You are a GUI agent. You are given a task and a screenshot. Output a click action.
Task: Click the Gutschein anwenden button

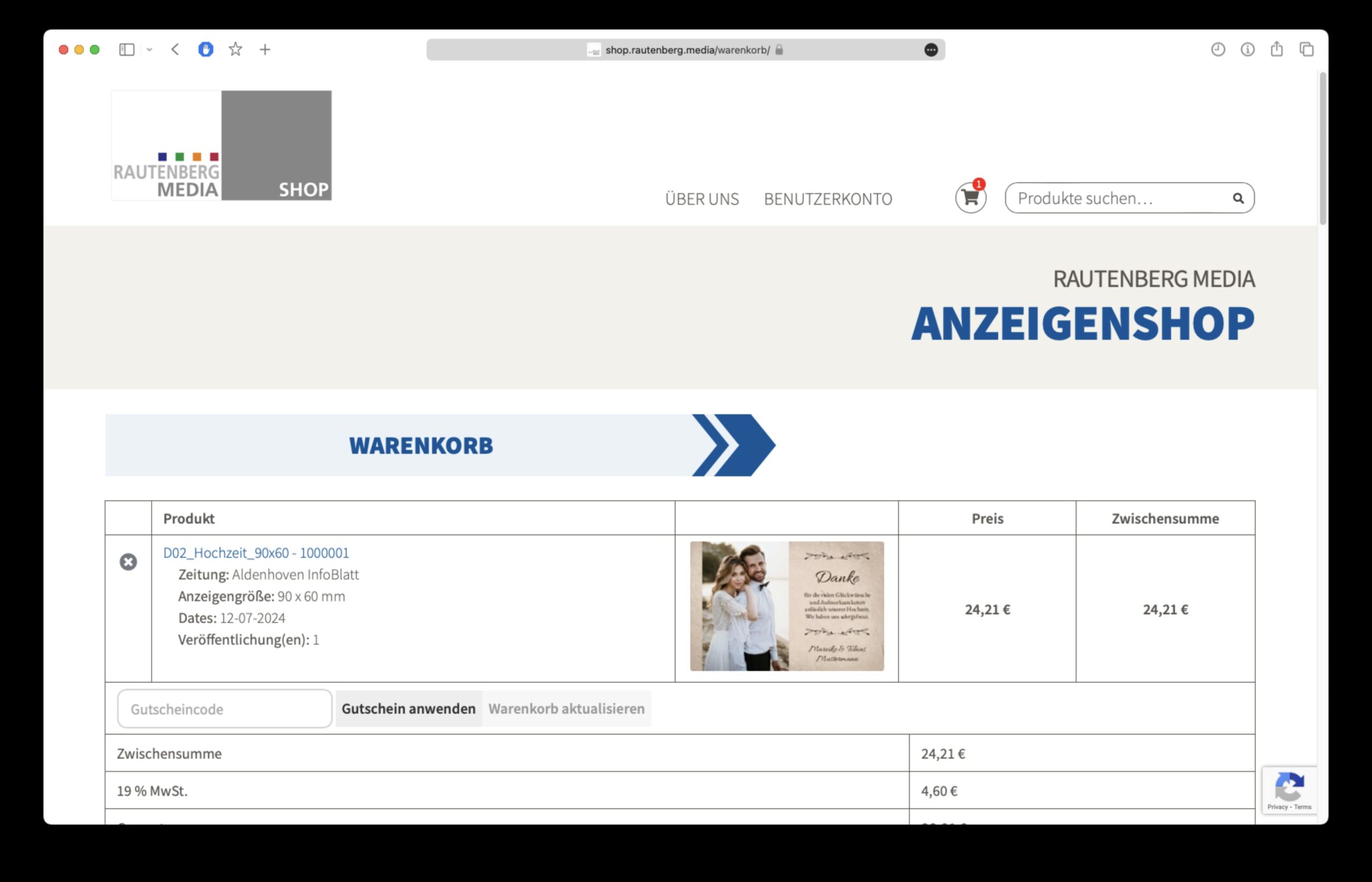pos(409,708)
